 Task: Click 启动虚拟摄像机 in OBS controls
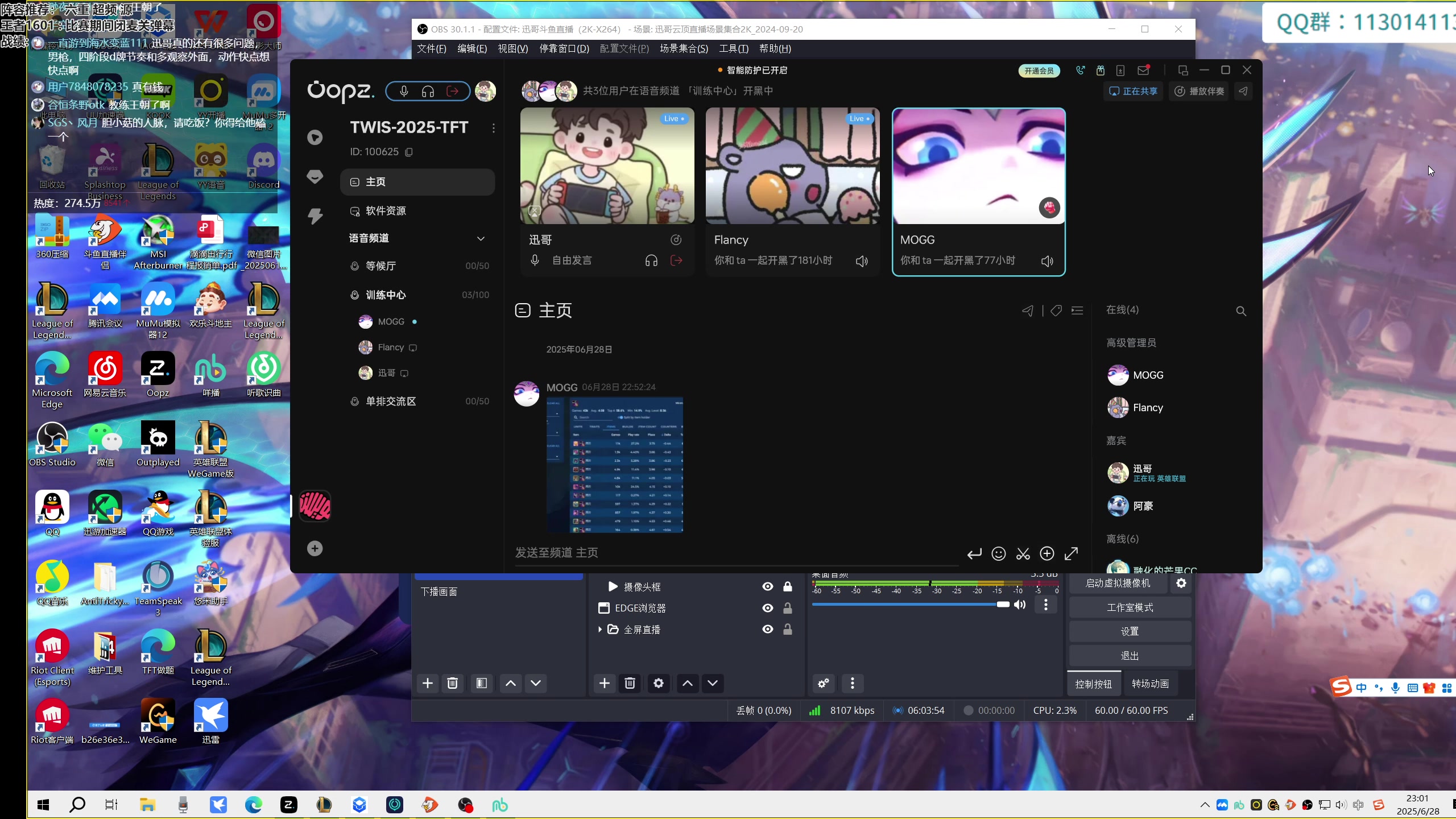[x=1118, y=584]
